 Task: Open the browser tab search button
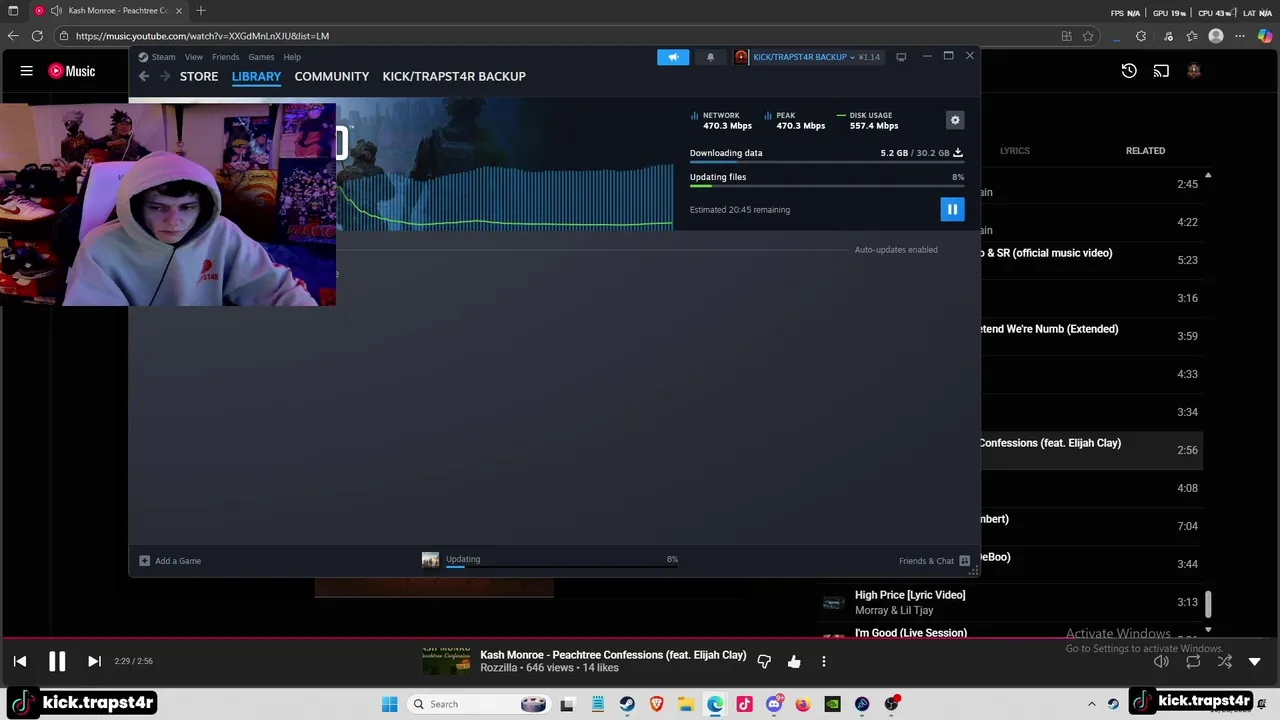(13, 11)
